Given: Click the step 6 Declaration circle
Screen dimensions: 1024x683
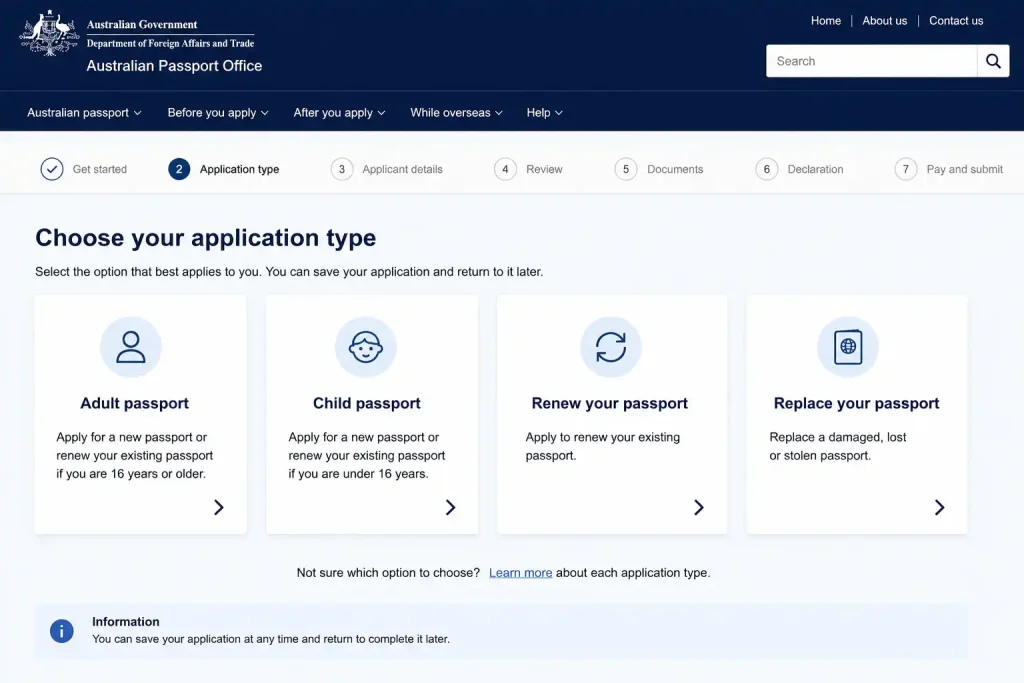Looking at the screenshot, I should pyautogui.click(x=767, y=169).
